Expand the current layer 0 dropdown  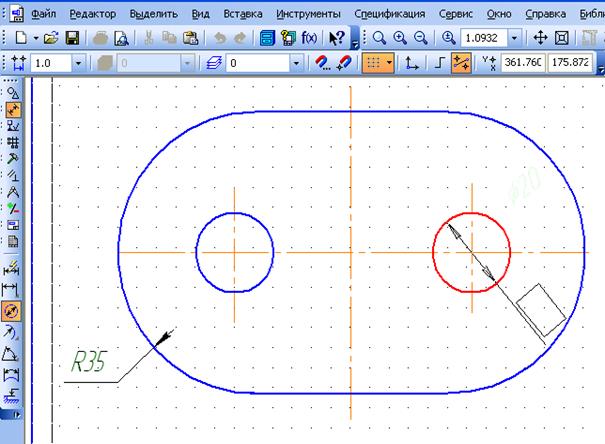(296, 63)
